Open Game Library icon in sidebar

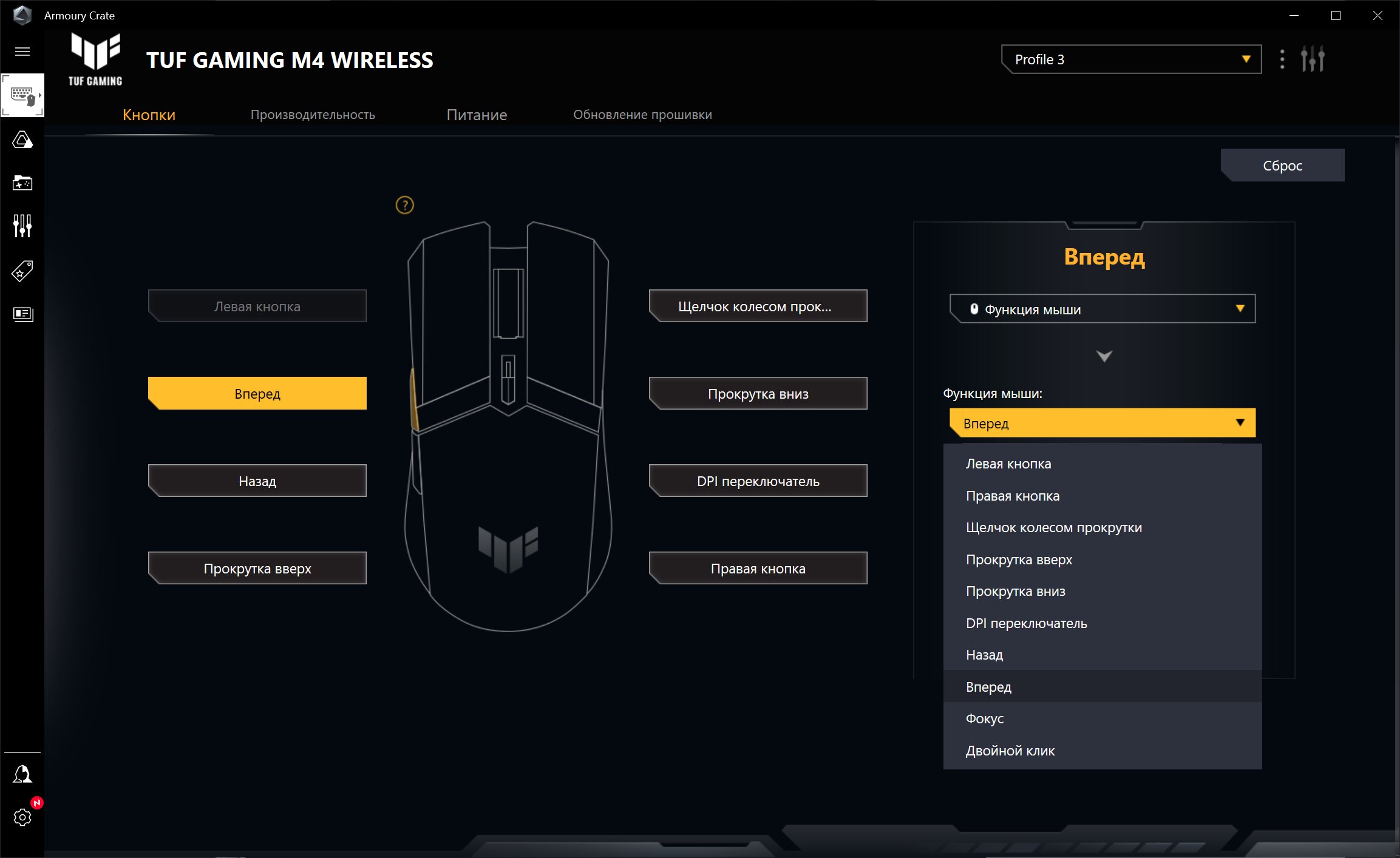pos(22,183)
